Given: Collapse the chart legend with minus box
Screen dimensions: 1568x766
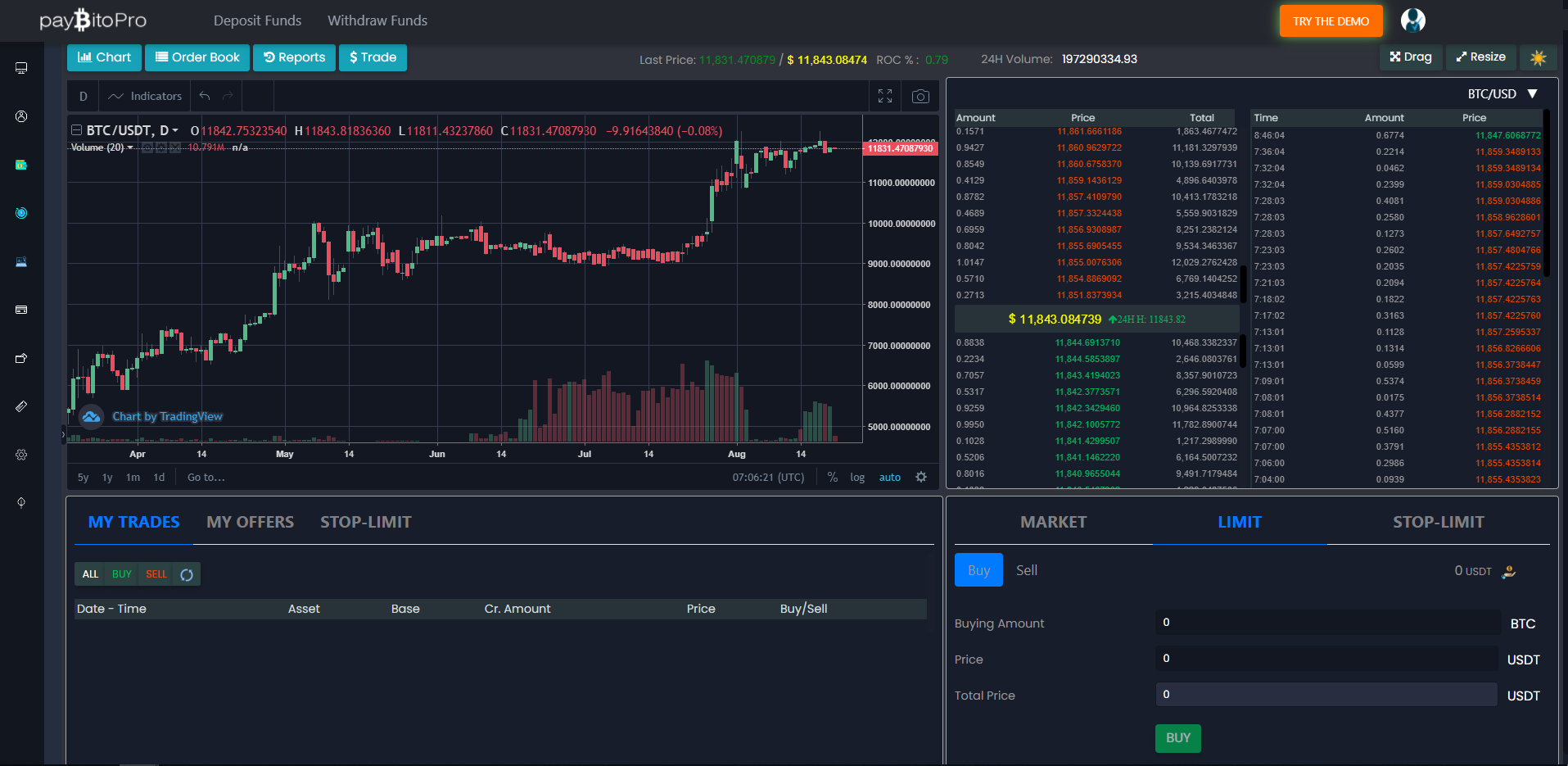Looking at the screenshot, I should [x=76, y=130].
